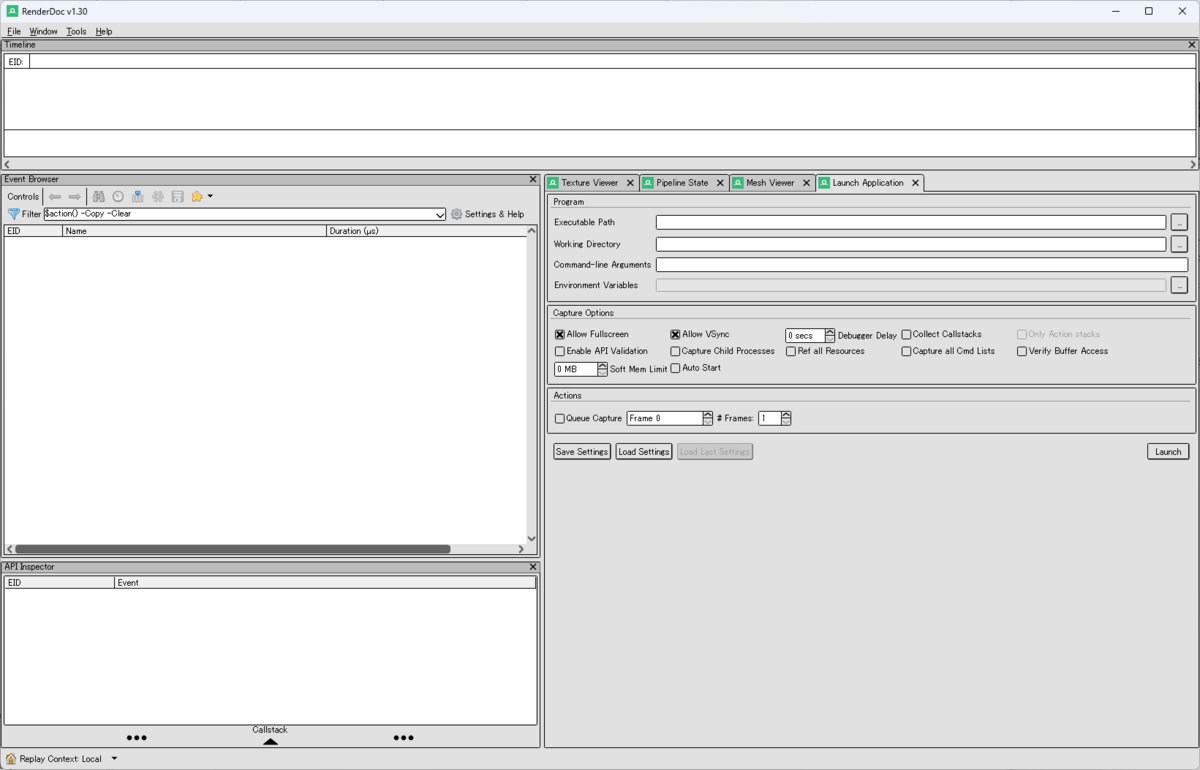Image resolution: width=1200 pixels, height=770 pixels.
Task: Adjust the # Frames stepper
Action: click(786, 419)
